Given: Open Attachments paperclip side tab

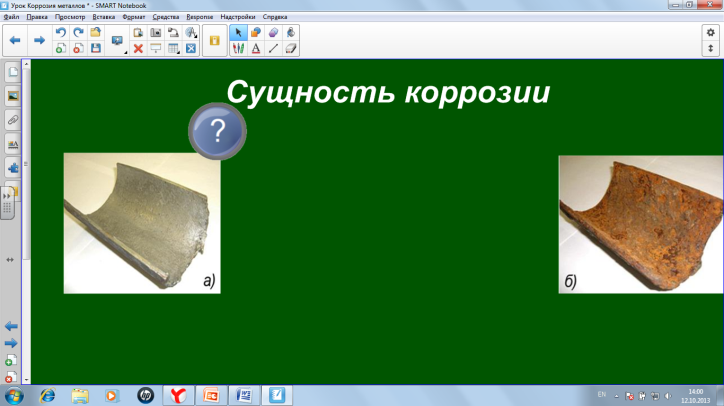Looking at the screenshot, I should [x=12, y=120].
